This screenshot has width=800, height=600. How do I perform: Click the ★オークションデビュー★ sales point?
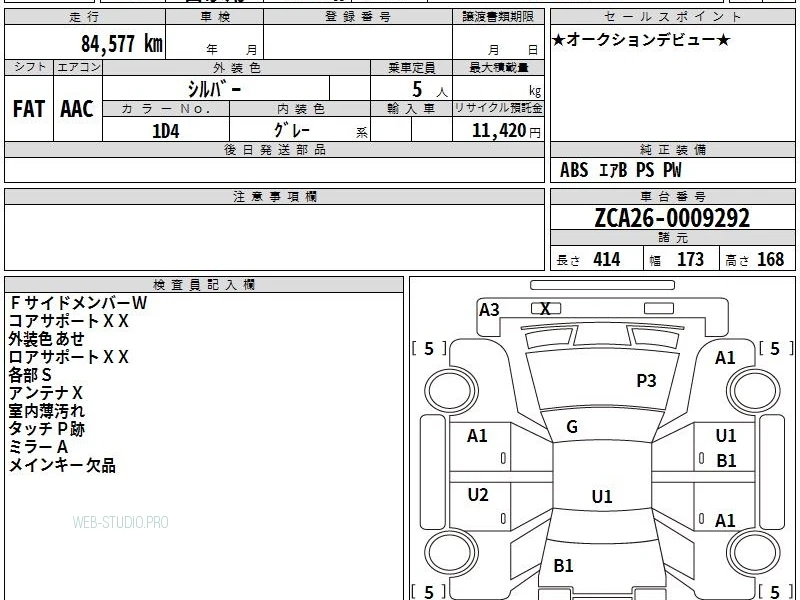pyautogui.click(x=641, y=40)
